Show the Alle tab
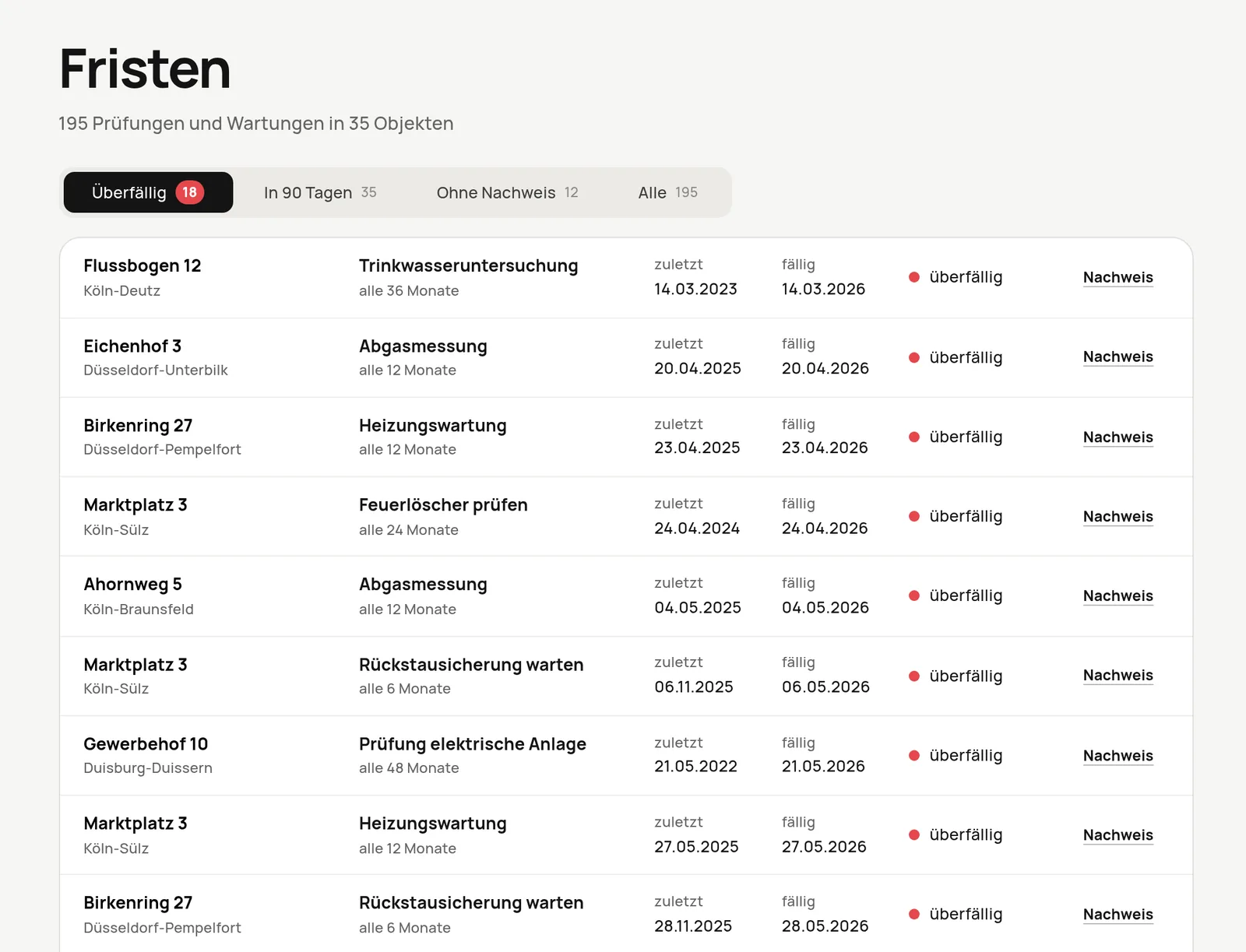Viewport: 1246px width, 952px height. click(x=667, y=192)
